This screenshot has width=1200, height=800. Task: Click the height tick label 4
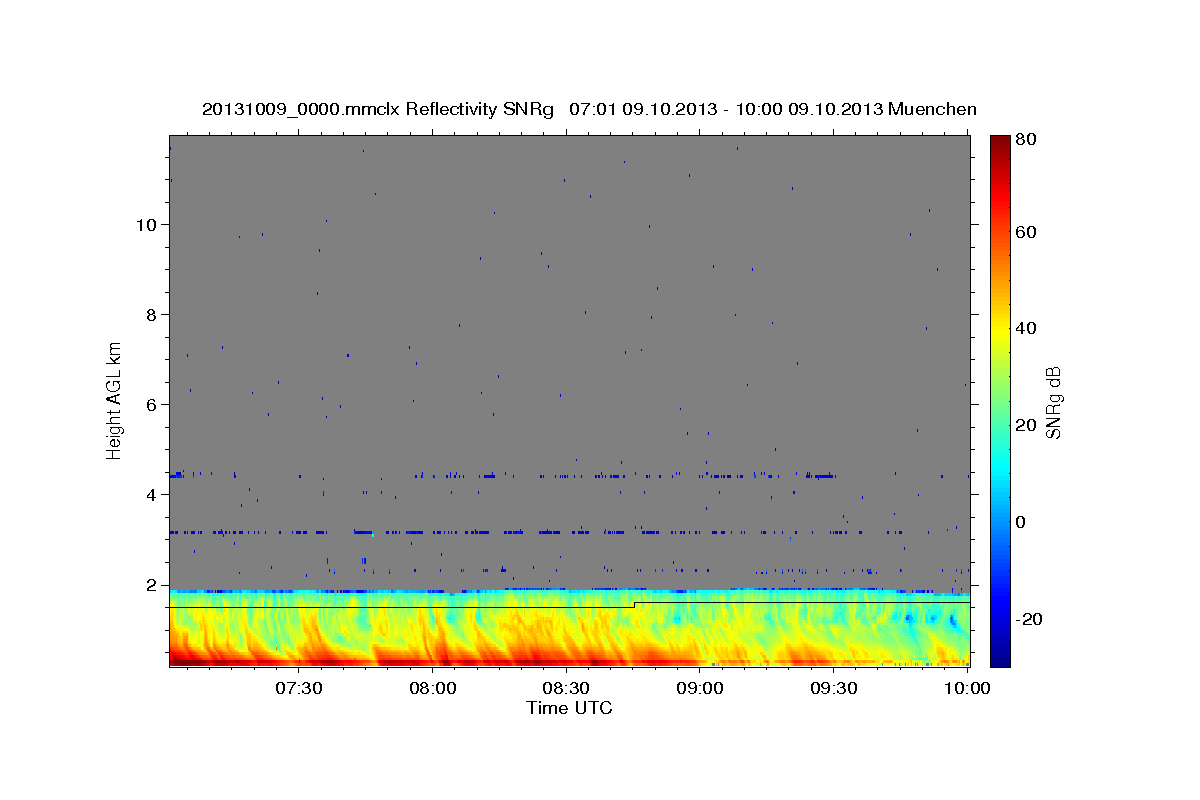tap(151, 494)
